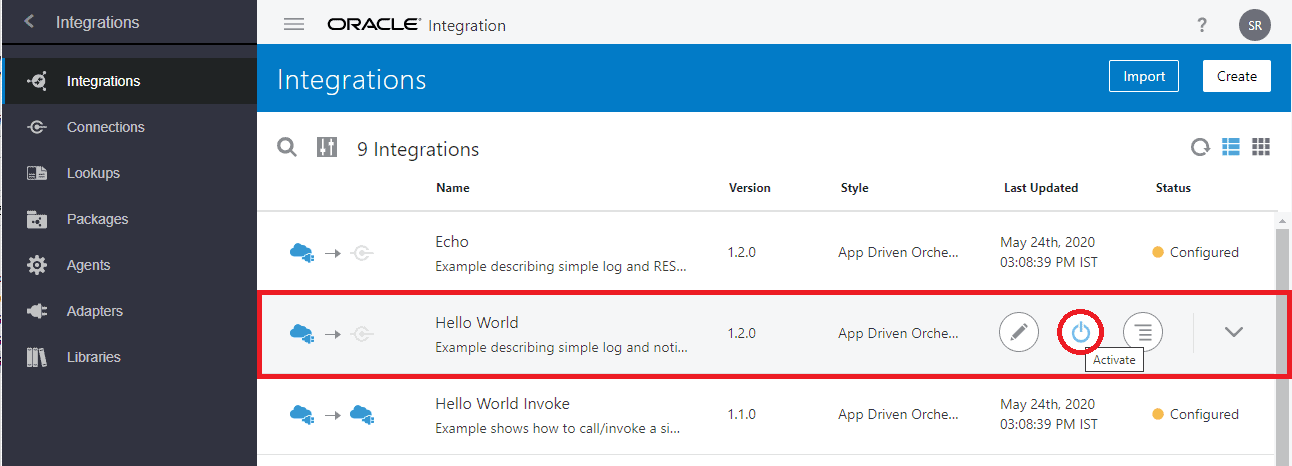Activate the Hello World integration

pos(1081,332)
